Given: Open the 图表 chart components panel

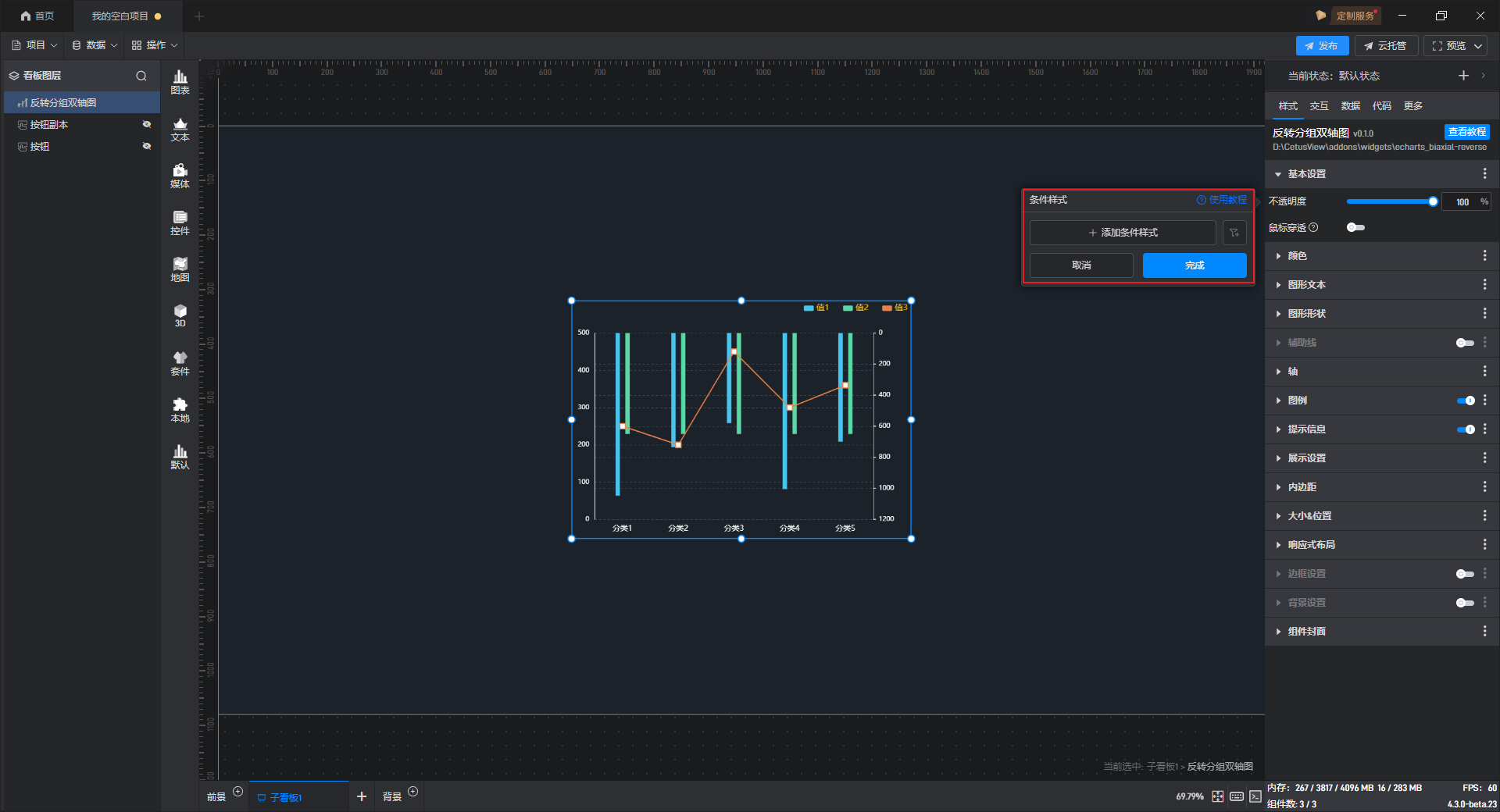Looking at the screenshot, I should [180, 81].
